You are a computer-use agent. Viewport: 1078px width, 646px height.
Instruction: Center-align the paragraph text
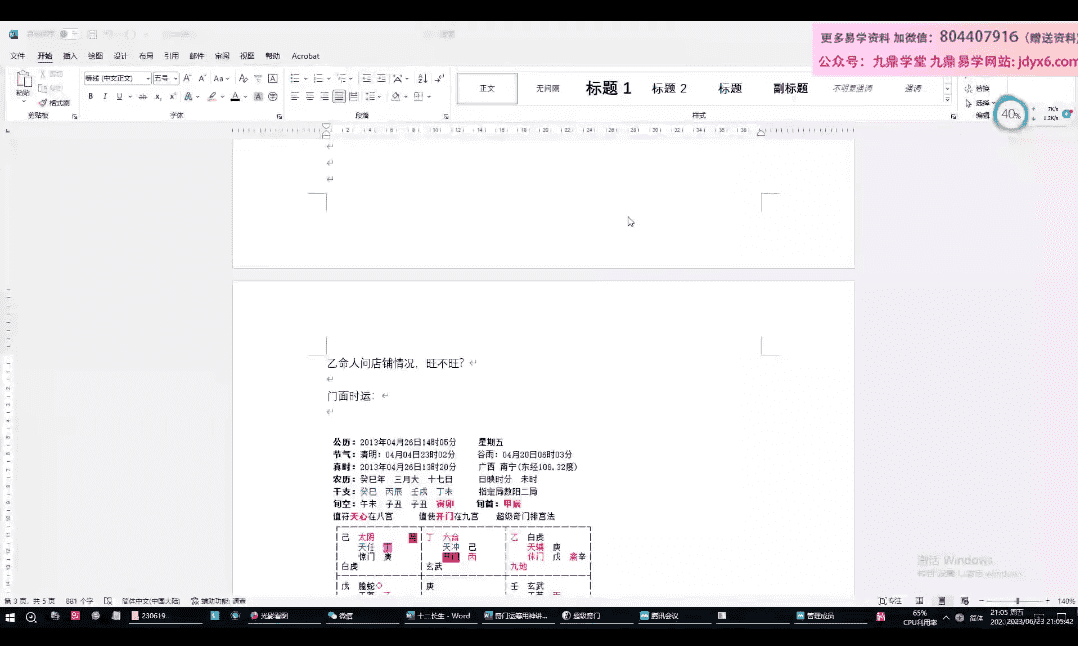click(310, 97)
